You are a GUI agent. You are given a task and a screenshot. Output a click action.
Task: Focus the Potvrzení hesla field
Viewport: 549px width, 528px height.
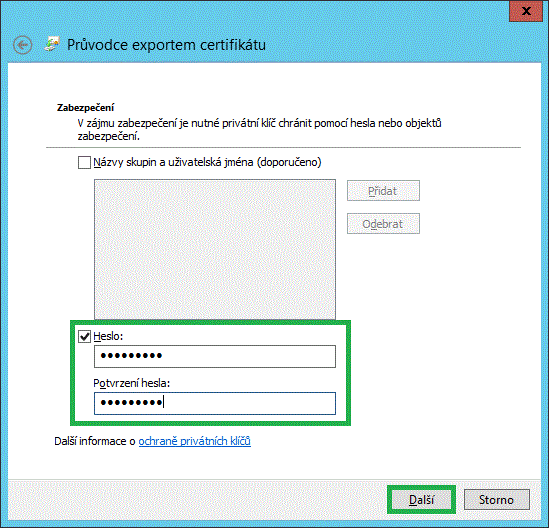[x=215, y=403]
